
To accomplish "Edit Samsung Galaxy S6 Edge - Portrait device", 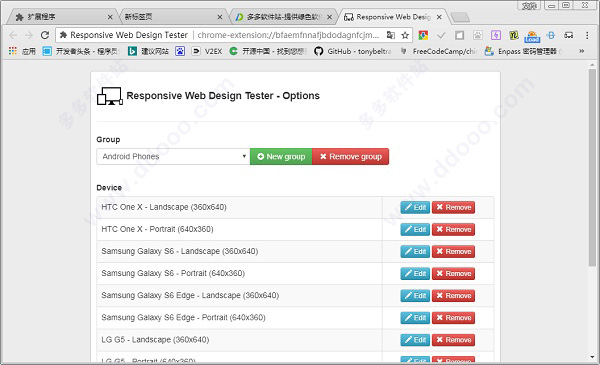I will coord(415,318).
